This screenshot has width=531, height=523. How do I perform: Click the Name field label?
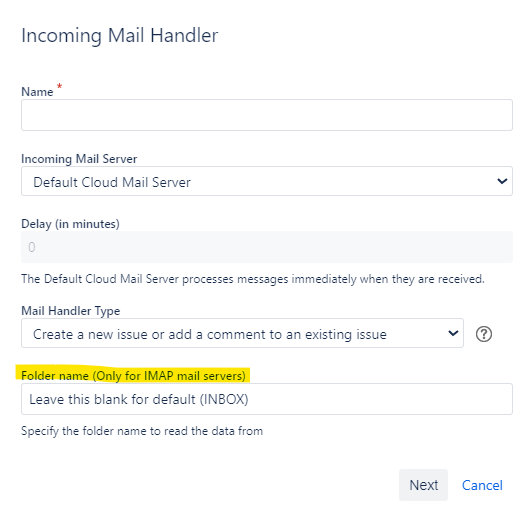coord(37,92)
